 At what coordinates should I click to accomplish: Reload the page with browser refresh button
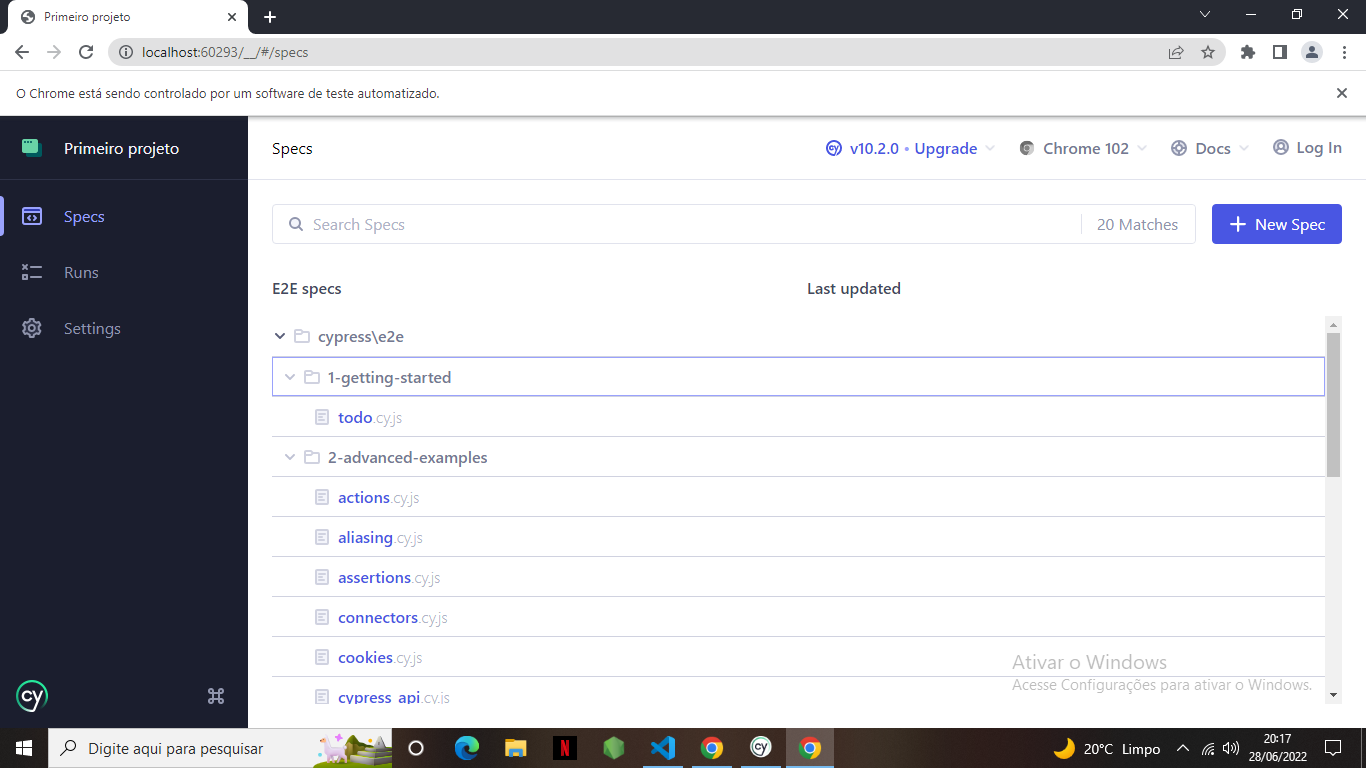[x=86, y=52]
